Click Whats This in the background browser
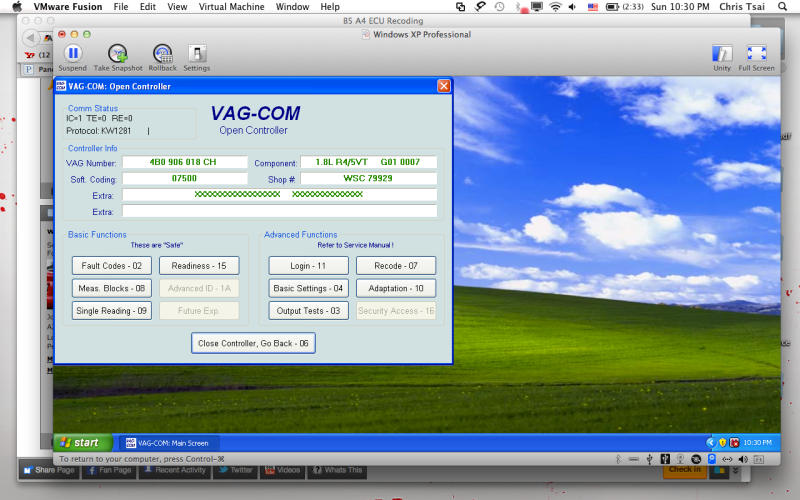 [337, 470]
